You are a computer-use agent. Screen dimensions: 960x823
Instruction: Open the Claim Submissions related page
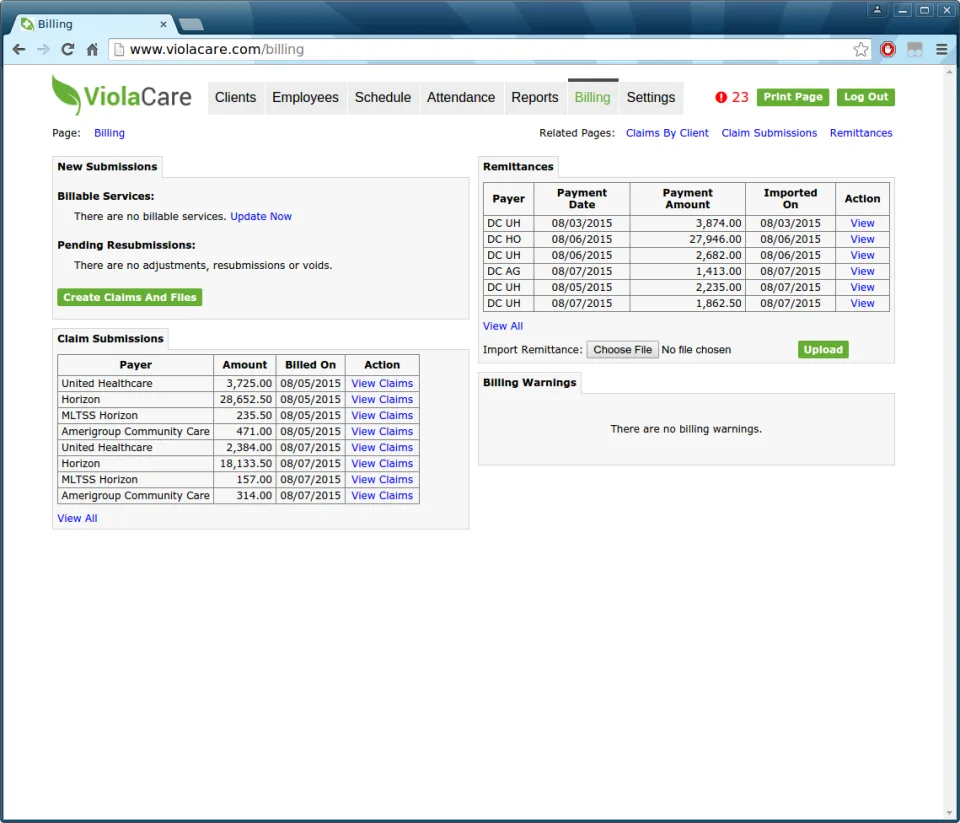[769, 133]
